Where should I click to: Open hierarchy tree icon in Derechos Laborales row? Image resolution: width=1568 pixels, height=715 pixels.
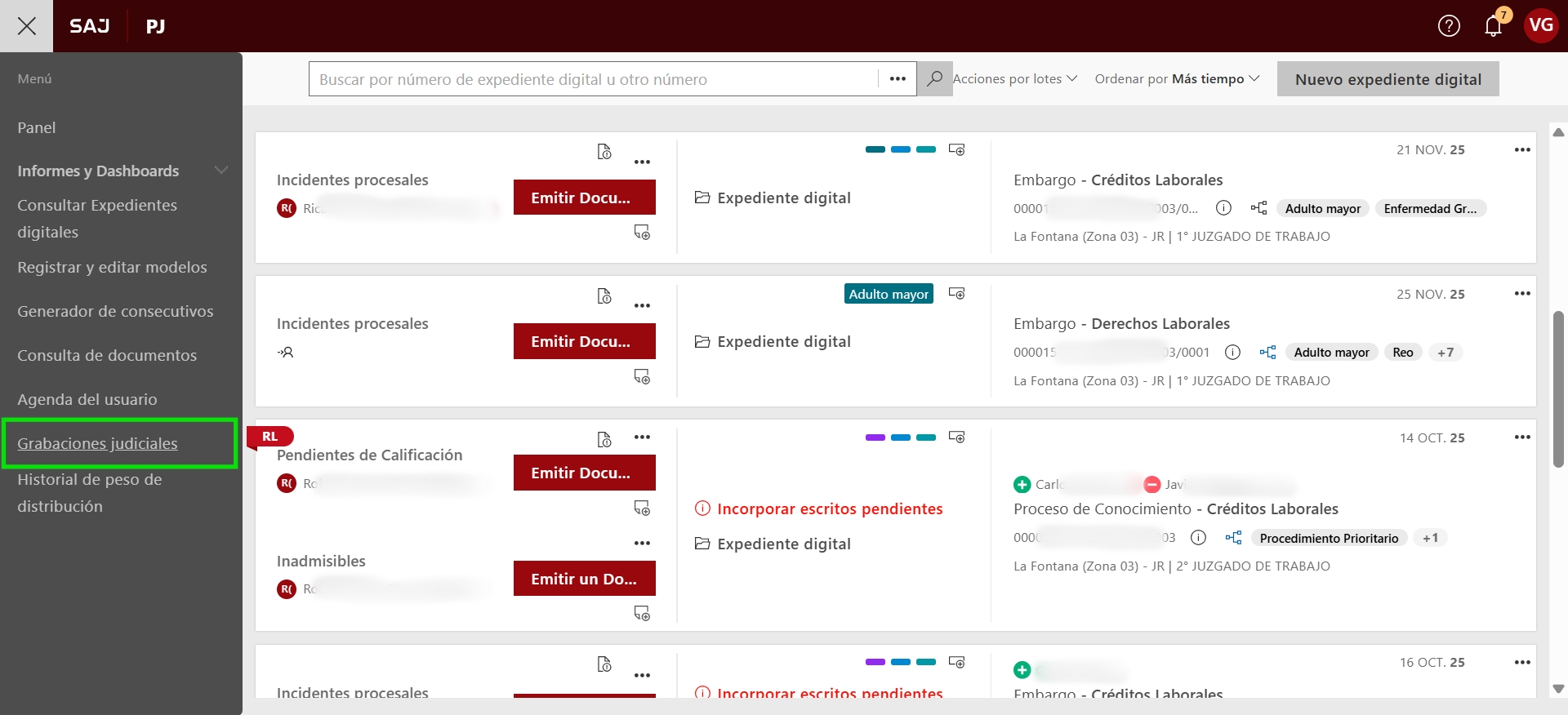tap(1267, 353)
